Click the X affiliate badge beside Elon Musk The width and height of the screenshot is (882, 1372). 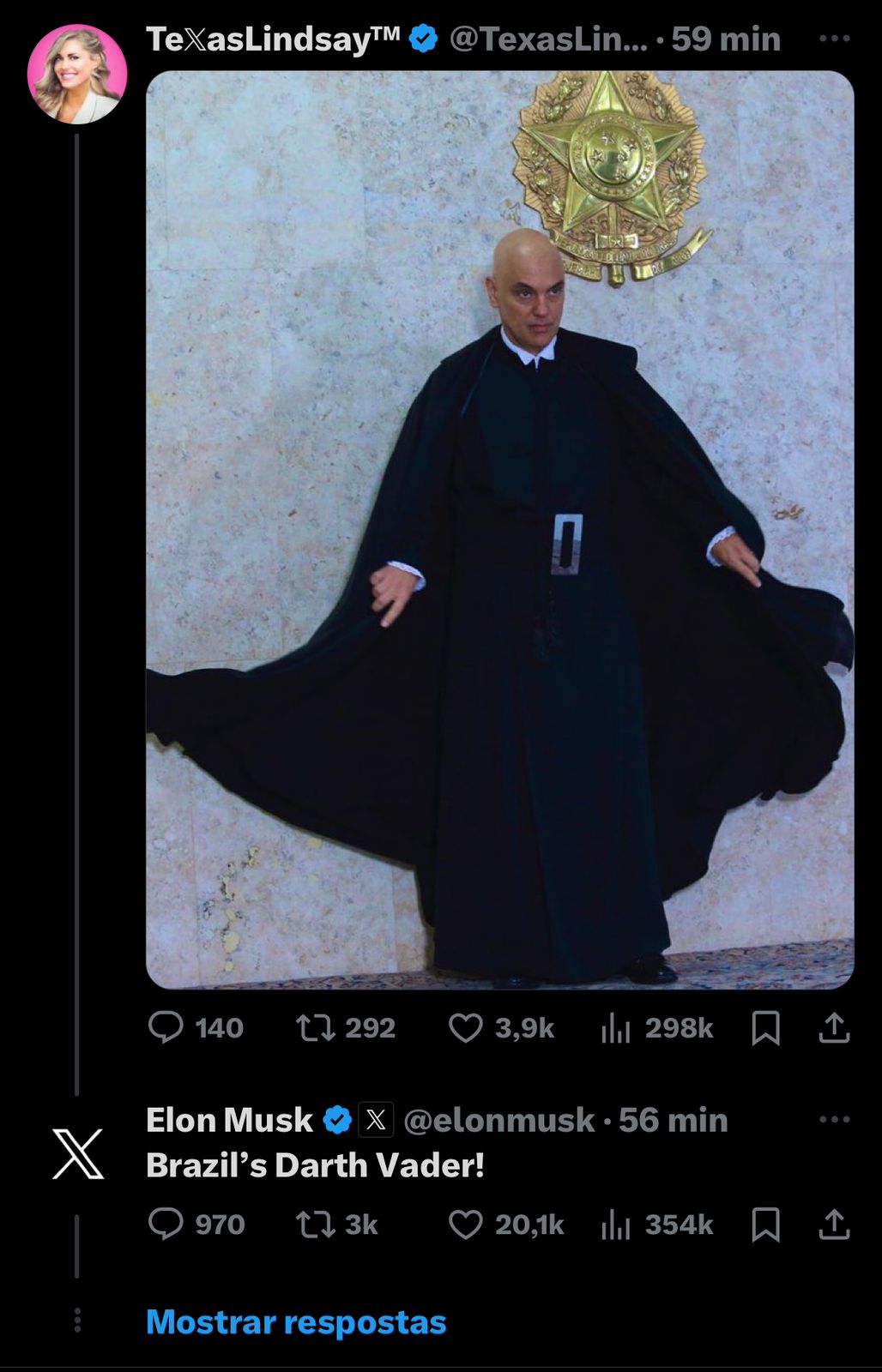[376, 1120]
